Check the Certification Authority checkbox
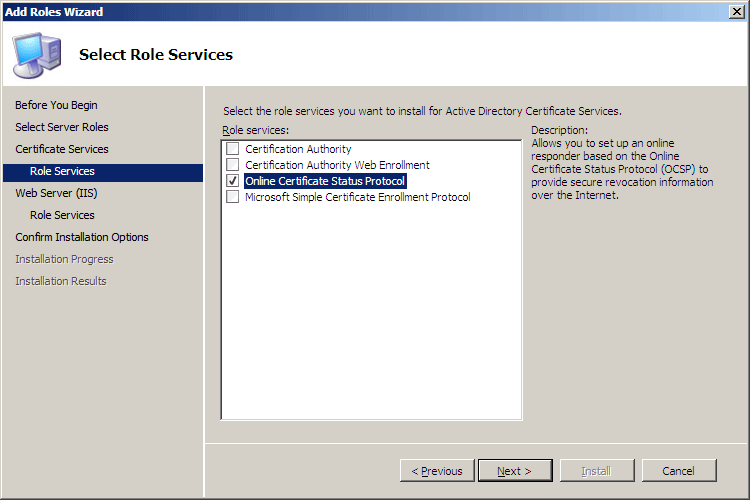This screenshot has height=500, width=750. 232,149
